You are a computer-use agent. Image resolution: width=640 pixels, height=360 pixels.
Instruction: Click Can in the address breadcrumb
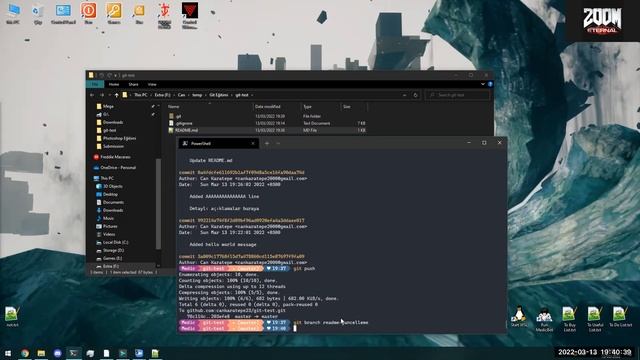(x=181, y=95)
